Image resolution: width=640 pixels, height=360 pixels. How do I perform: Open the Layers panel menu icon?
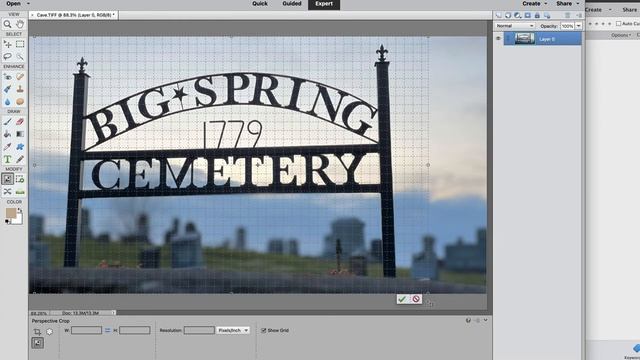pos(579,15)
